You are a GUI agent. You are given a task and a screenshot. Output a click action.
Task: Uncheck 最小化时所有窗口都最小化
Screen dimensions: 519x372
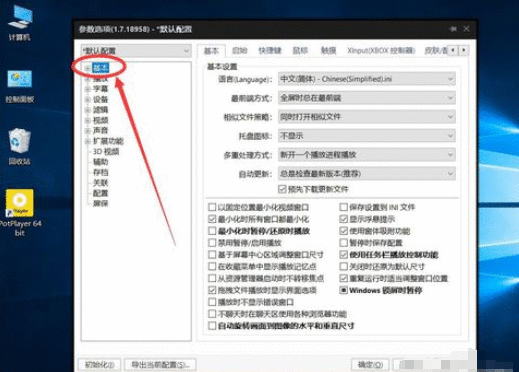point(212,219)
